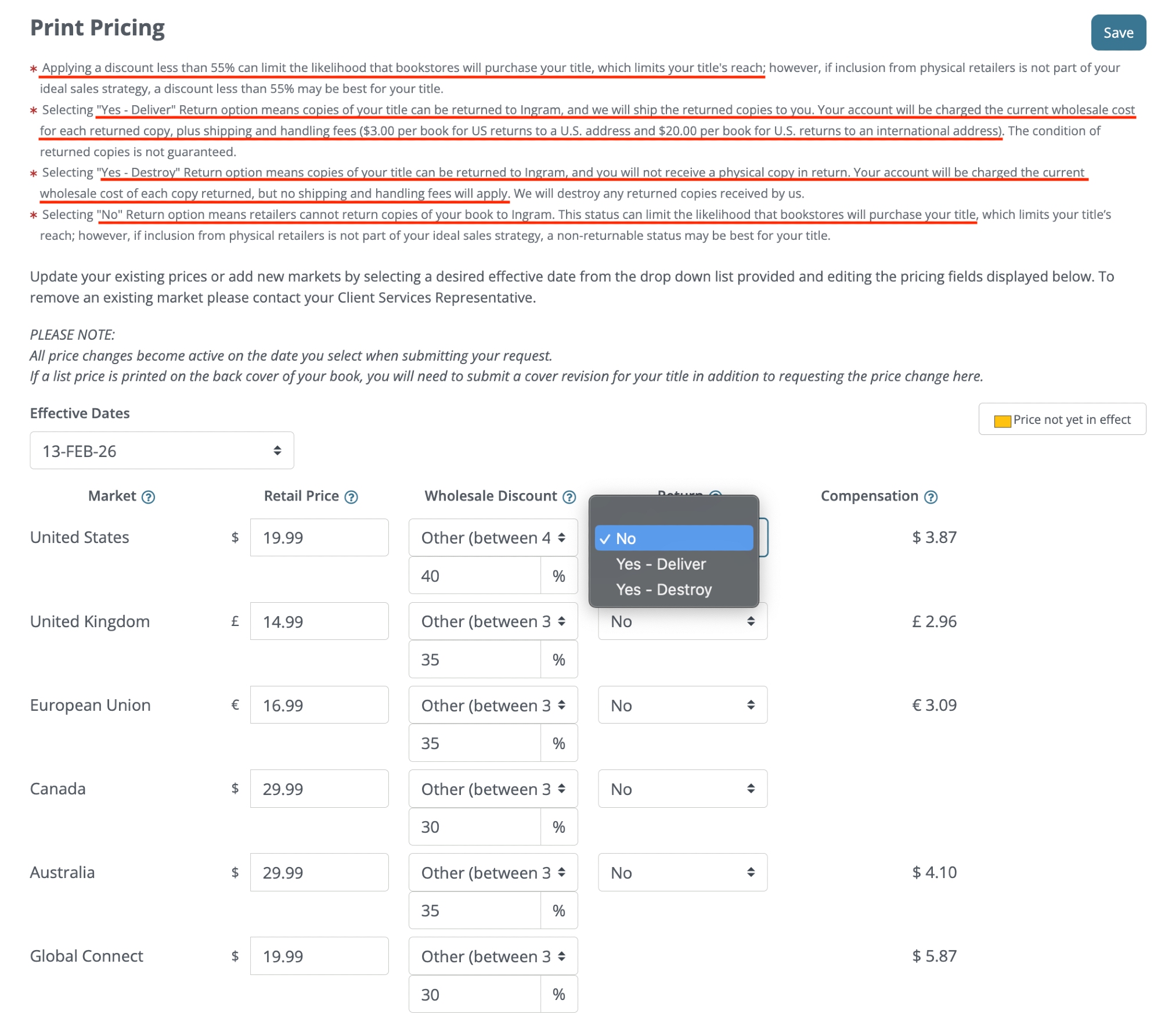Click United Kingdom discount percent field
The width and height of the screenshot is (1161, 1036).
(474, 660)
